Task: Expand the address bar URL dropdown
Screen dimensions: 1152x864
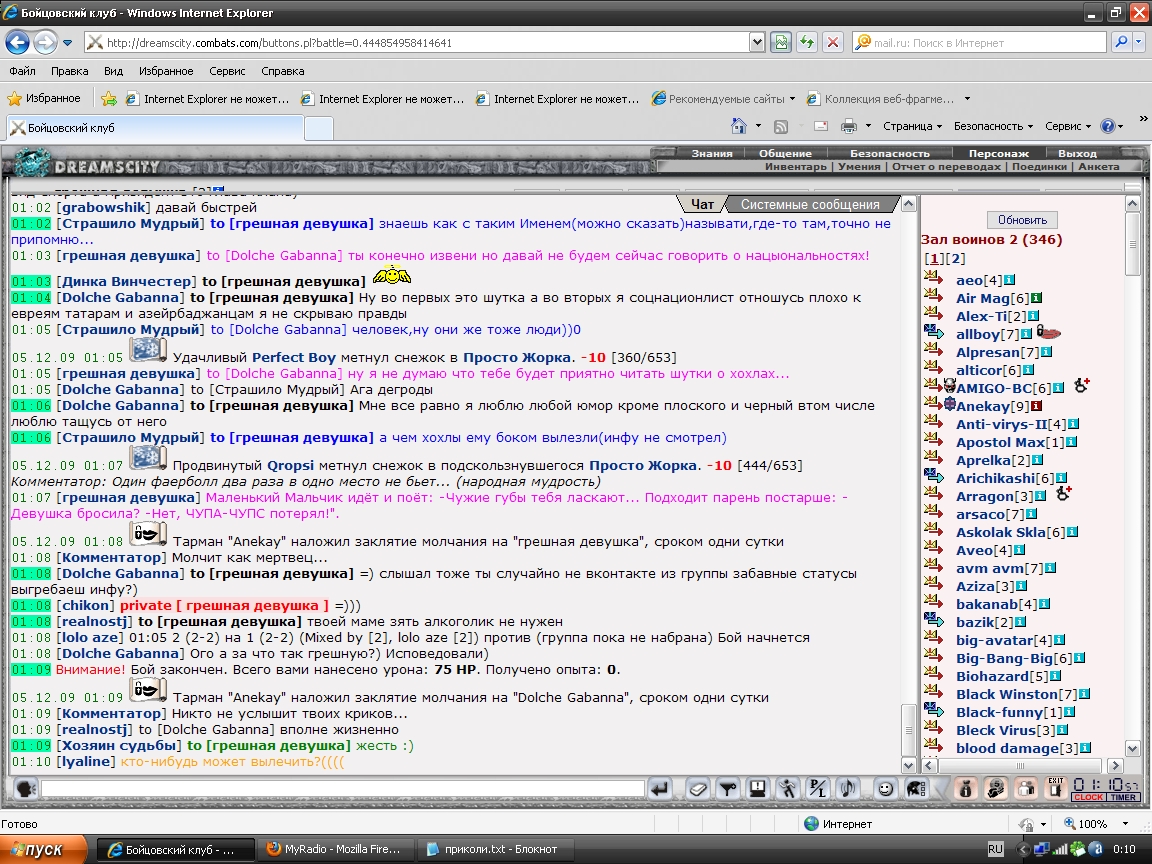Action: point(757,43)
